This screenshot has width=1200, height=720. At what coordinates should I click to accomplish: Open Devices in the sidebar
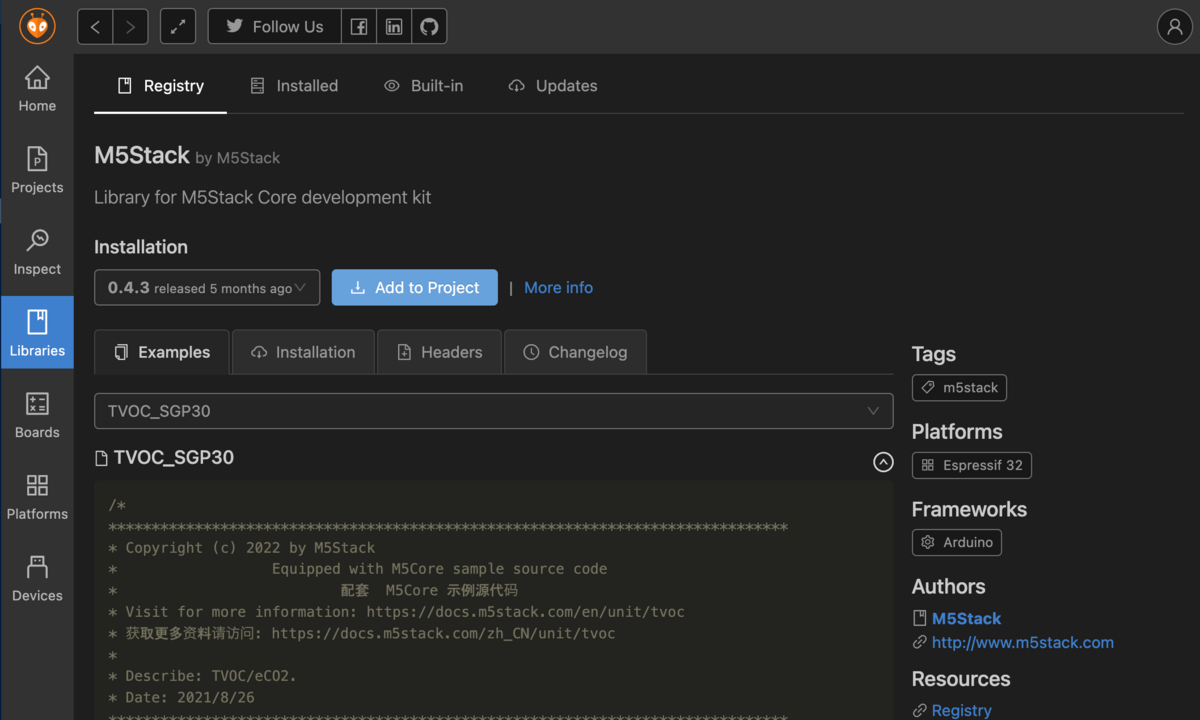click(37, 578)
